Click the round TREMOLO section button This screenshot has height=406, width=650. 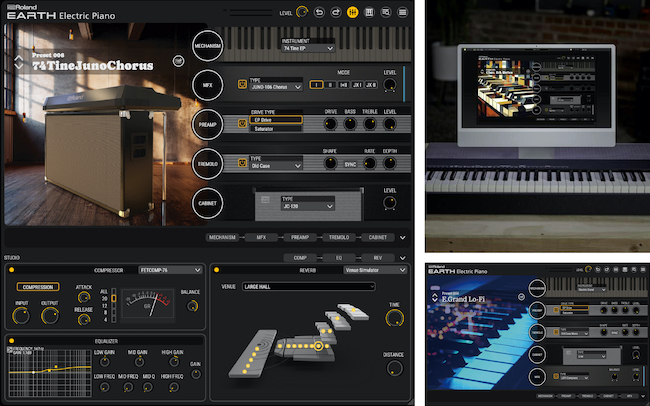209,162
